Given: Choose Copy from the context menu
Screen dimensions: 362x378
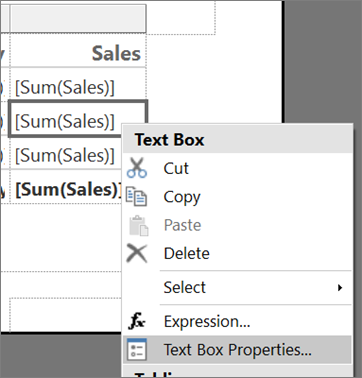Looking at the screenshot, I should 238,197.
